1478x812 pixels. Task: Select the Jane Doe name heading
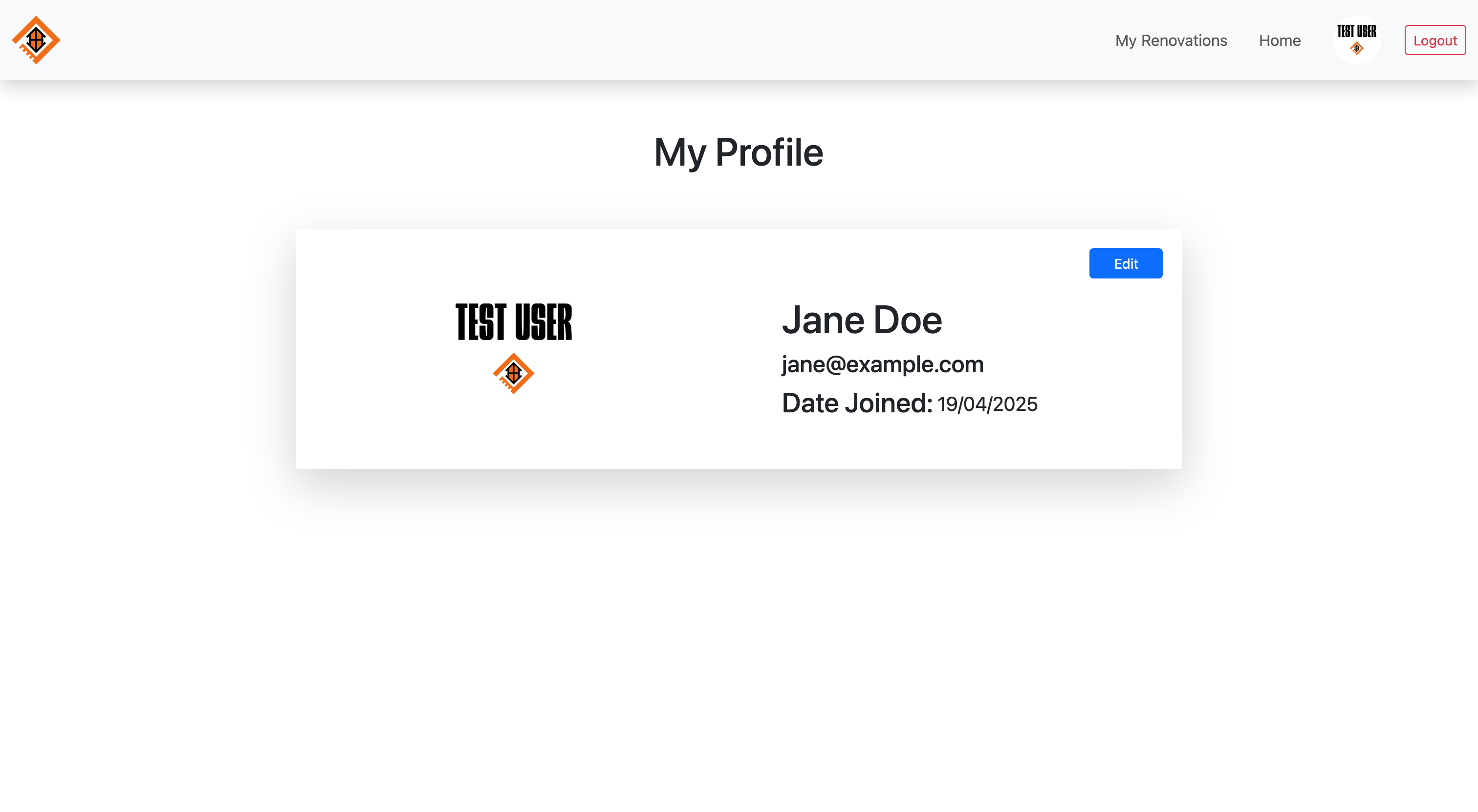click(862, 320)
